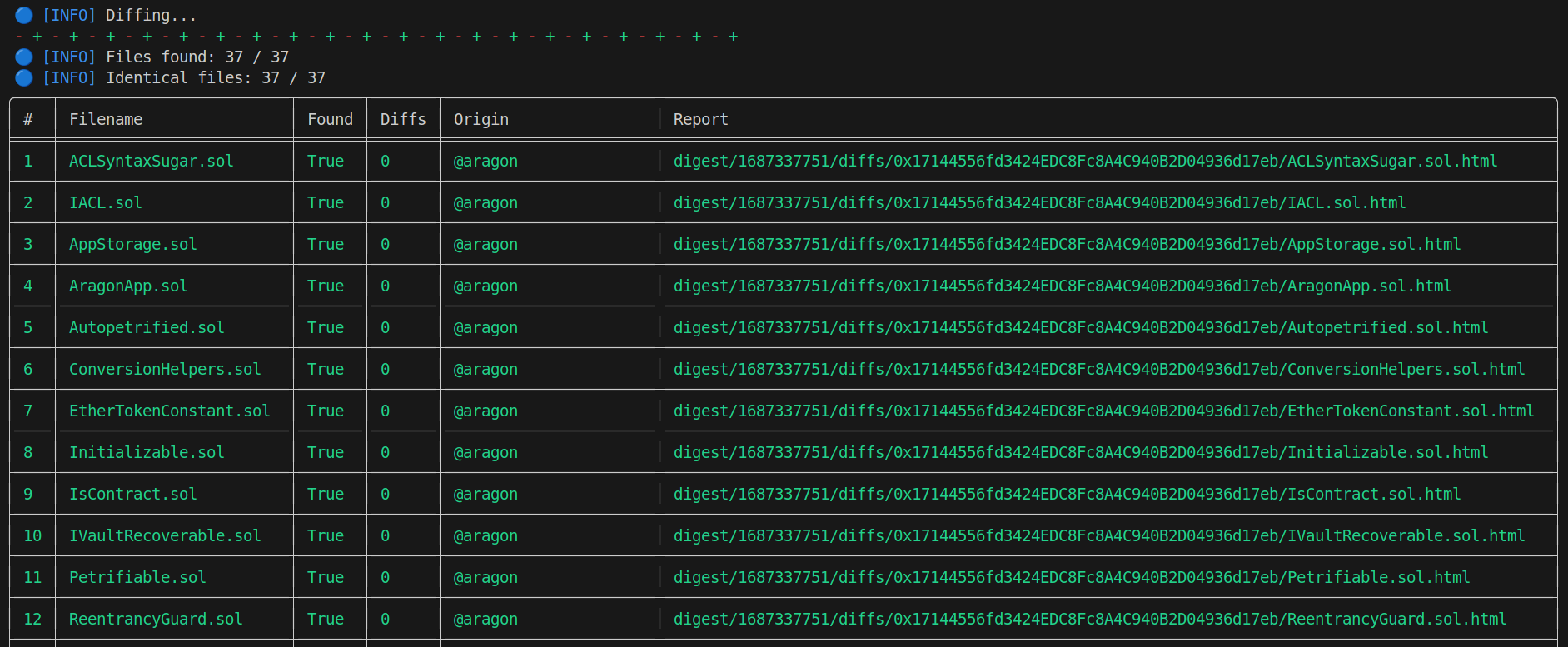Click the Filename column header
Image resolution: width=1568 pixels, height=647 pixels.
click(x=106, y=119)
